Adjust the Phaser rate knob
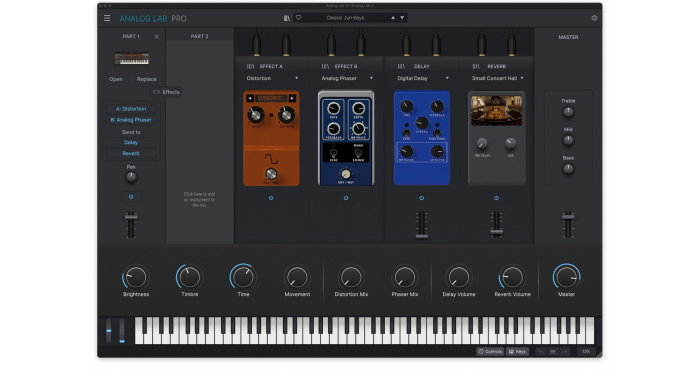Image resolution: width=700 pixels, height=372 pixels. [x=333, y=108]
